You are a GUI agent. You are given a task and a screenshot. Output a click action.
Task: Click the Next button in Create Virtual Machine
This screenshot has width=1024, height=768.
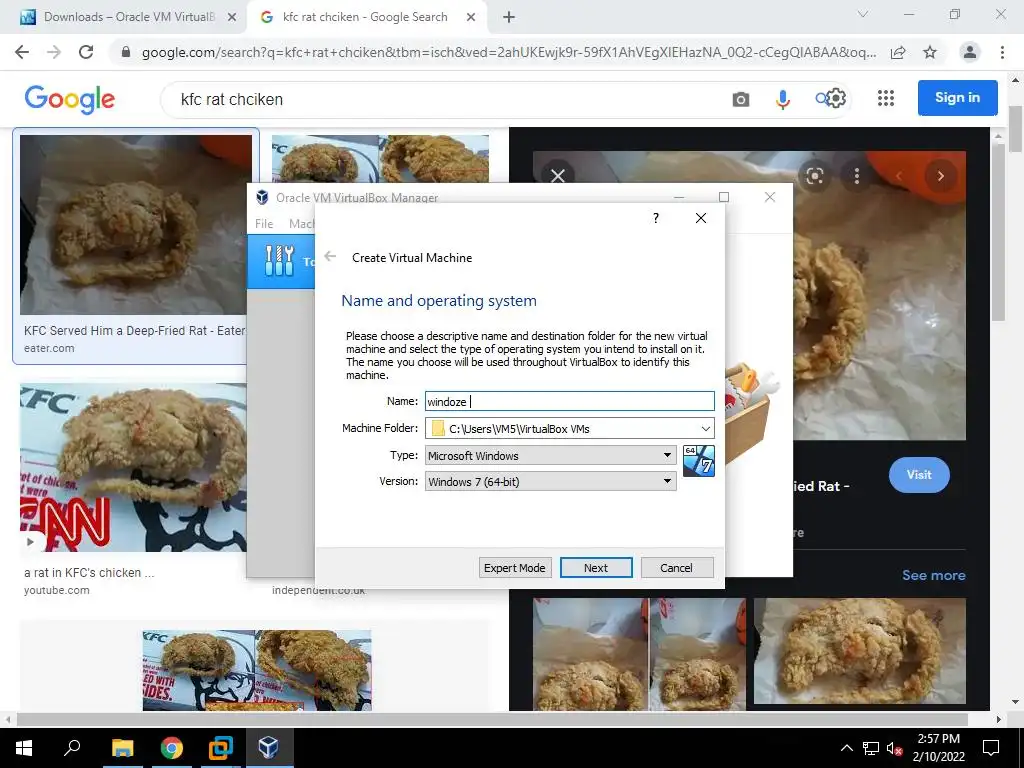(x=596, y=568)
